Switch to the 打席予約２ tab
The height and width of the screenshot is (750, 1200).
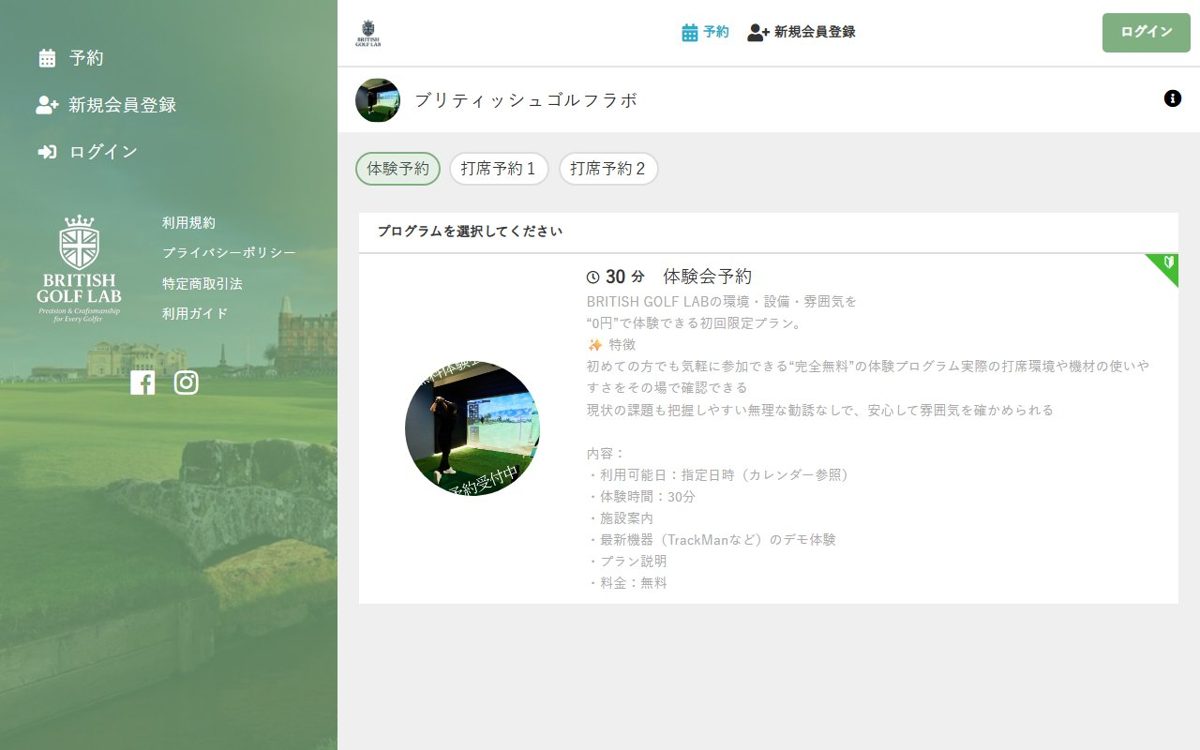coord(608,169)
